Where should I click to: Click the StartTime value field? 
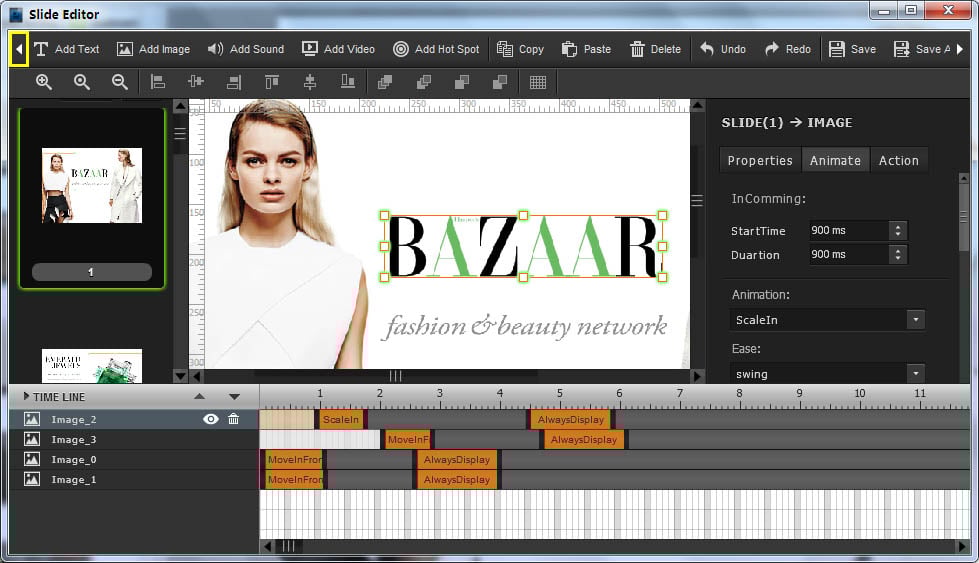click(x=849, y=230)
